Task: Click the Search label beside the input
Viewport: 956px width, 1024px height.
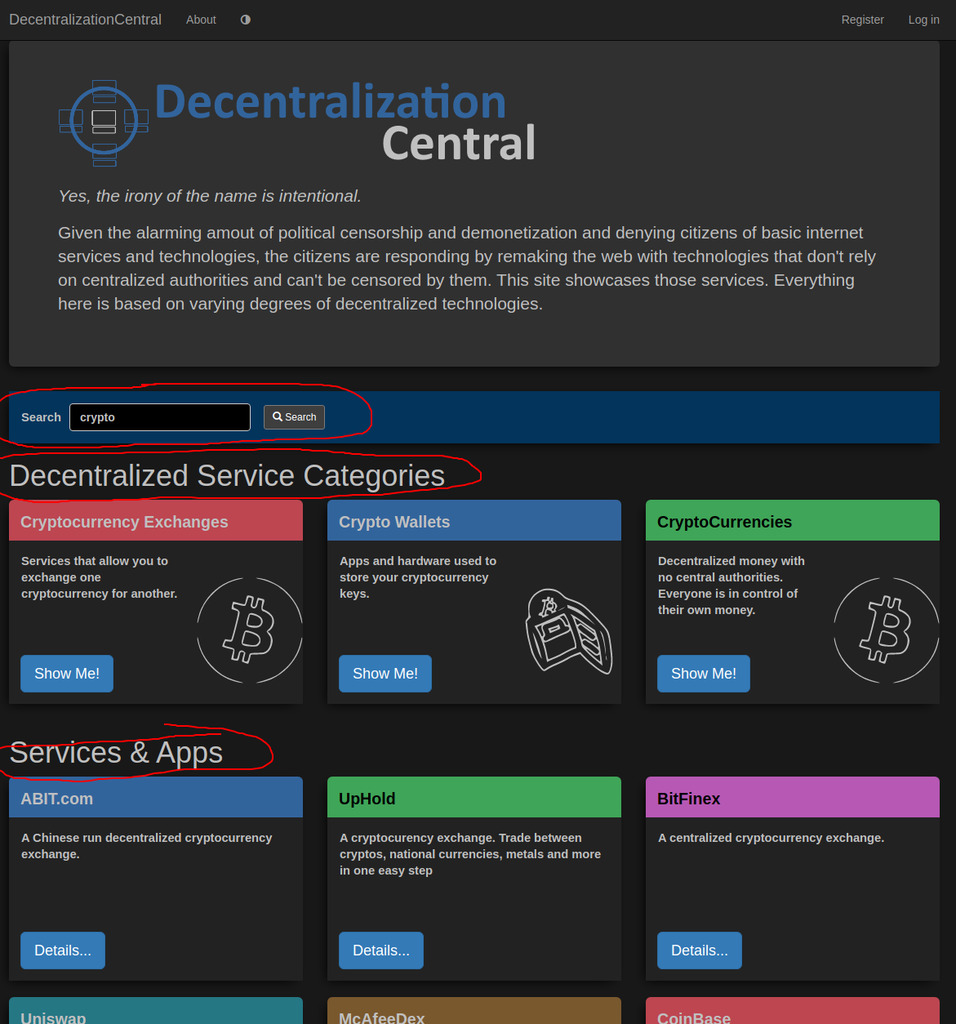Action: [x=41, y=417]
